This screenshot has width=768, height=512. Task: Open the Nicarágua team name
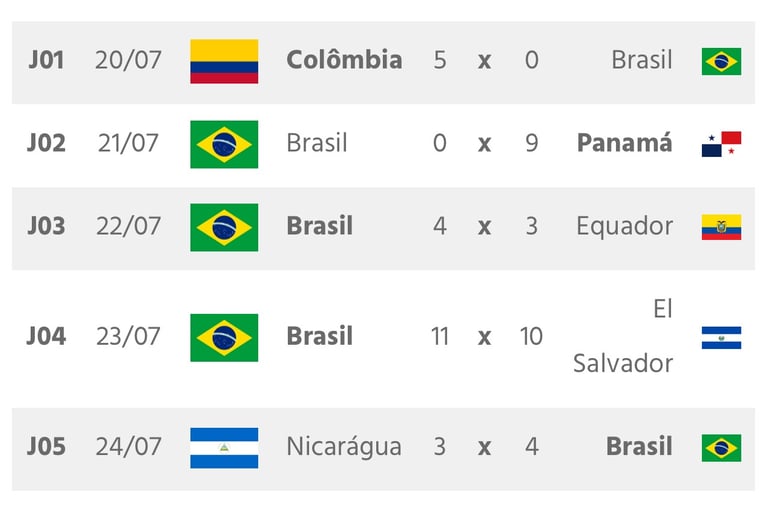344,447
